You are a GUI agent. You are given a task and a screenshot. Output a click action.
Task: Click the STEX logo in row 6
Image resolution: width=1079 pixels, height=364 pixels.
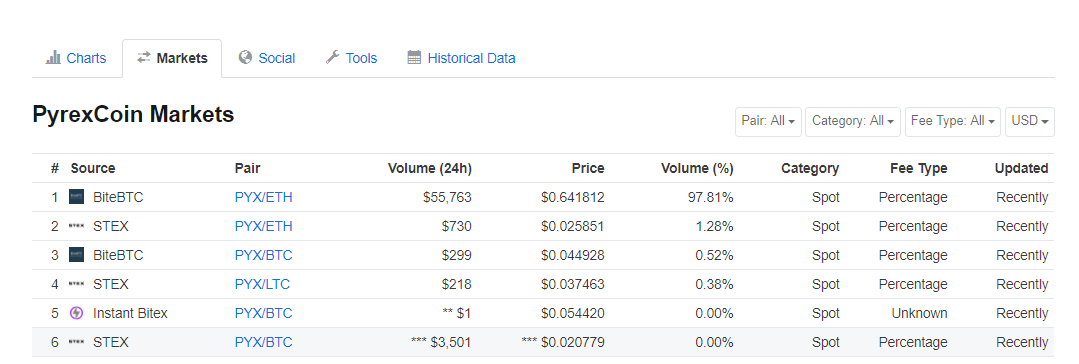point(77,342)
